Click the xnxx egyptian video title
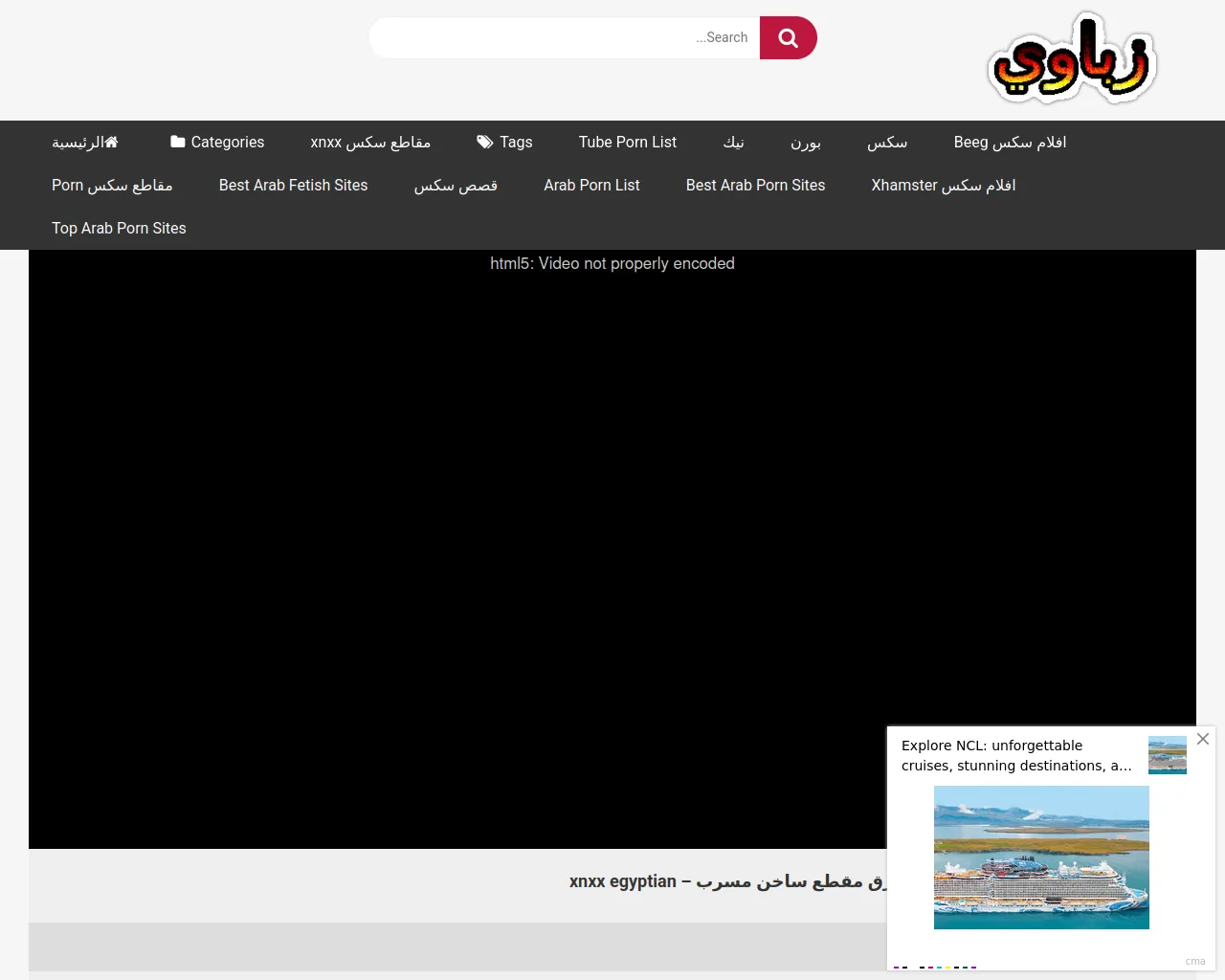Image resolution: width=1225 pixels, height=980 pixels. click(727, 881)
